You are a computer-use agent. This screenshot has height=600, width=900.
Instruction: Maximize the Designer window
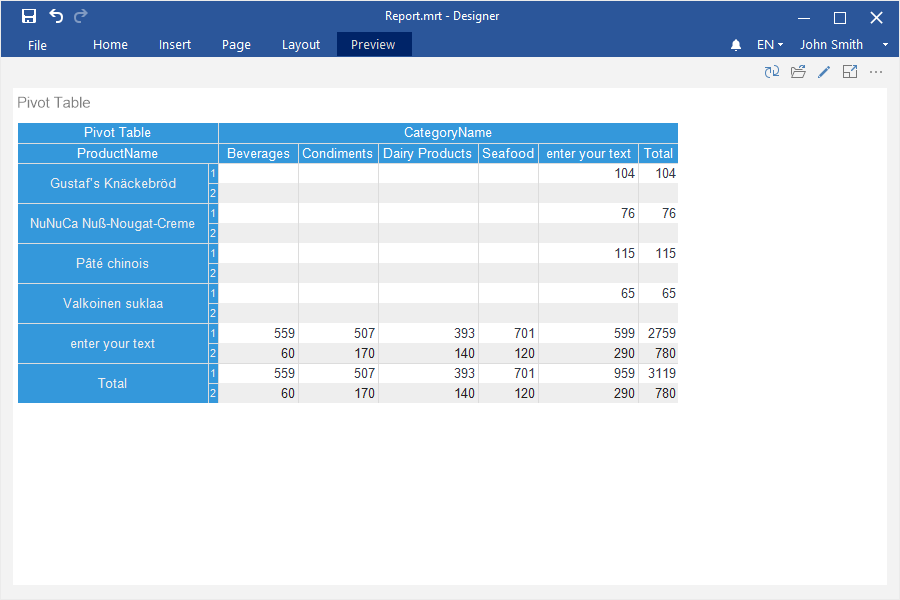(840, 18)
